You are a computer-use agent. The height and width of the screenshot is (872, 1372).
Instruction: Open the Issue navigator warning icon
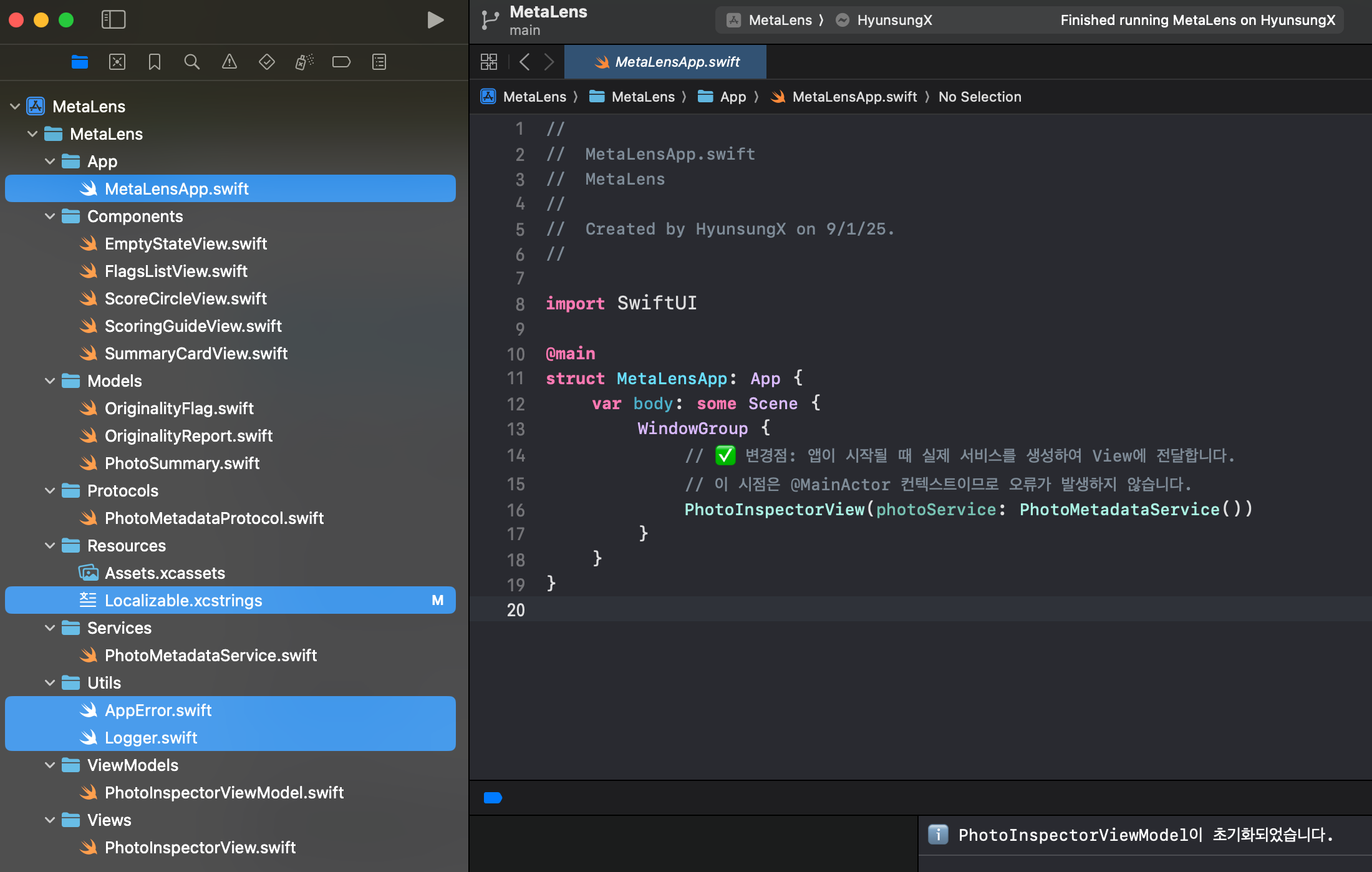pyautogui.click(x=229, y=62)
